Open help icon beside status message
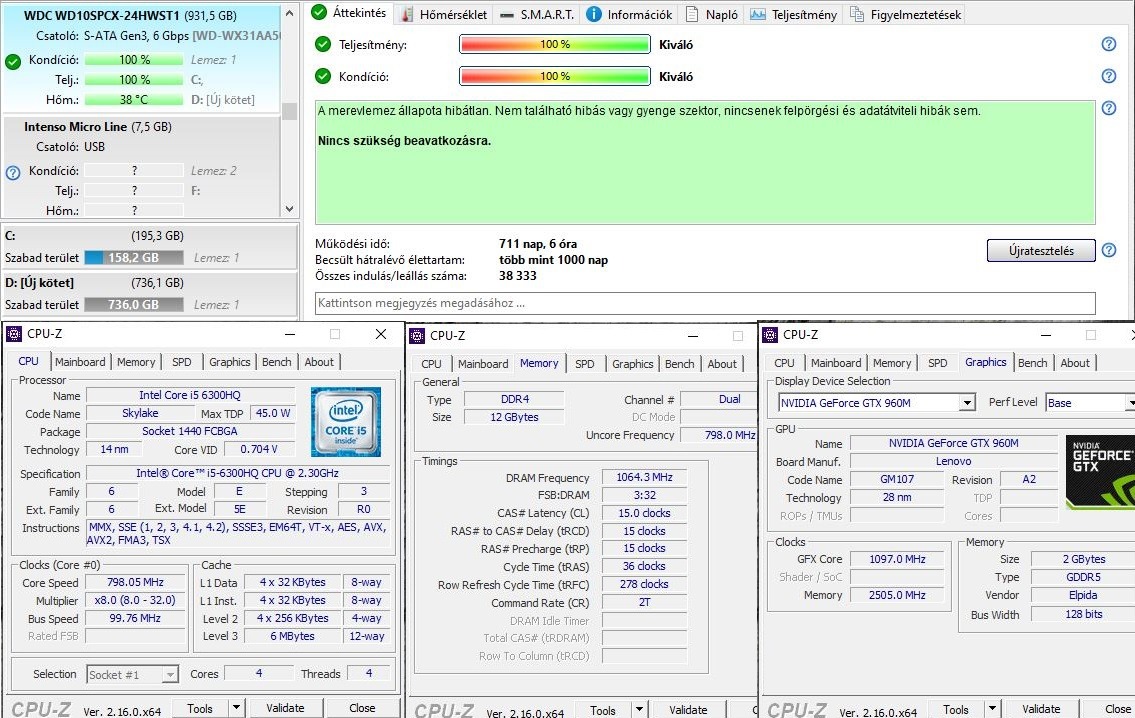 point(1108,109)
